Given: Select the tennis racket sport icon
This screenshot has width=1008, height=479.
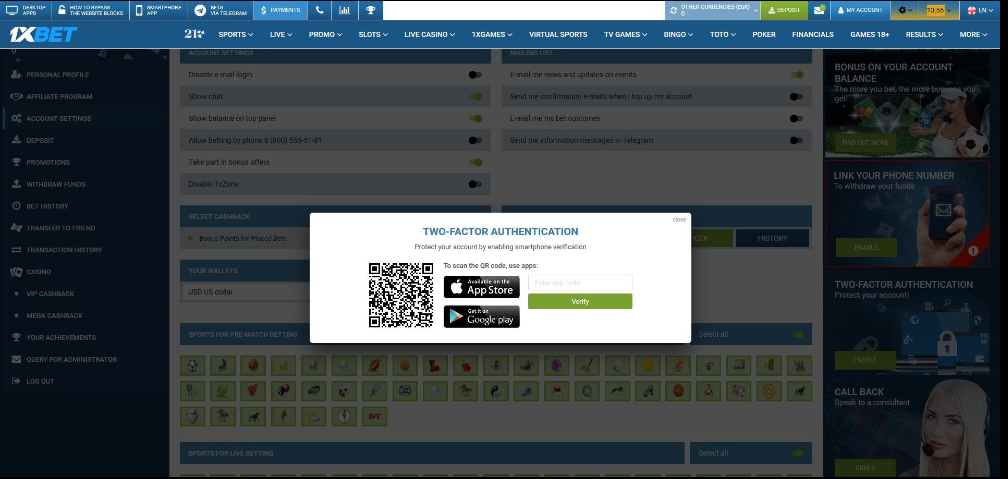Looking at the screenshot, I should (x=374, y=391).
